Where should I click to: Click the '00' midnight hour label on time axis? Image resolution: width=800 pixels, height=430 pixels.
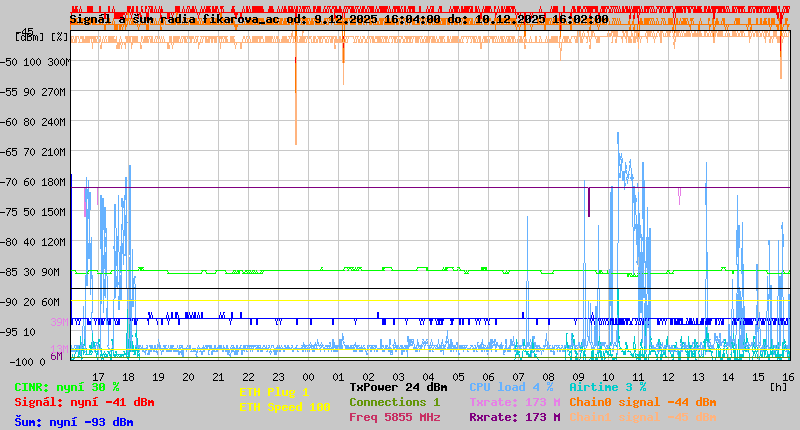[x=308, y=377]
